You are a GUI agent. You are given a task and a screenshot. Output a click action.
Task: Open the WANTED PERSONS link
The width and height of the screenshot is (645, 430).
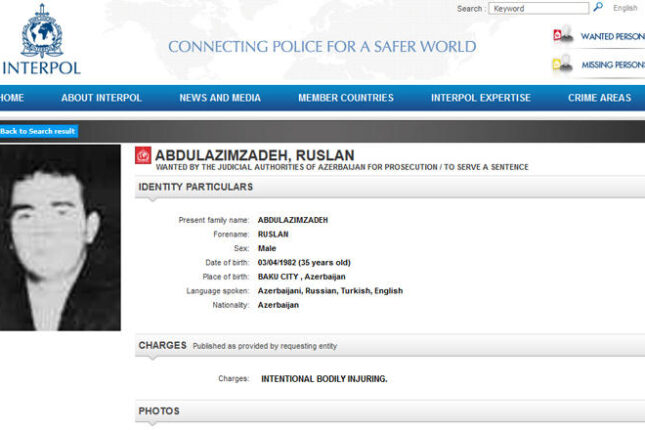613,36
